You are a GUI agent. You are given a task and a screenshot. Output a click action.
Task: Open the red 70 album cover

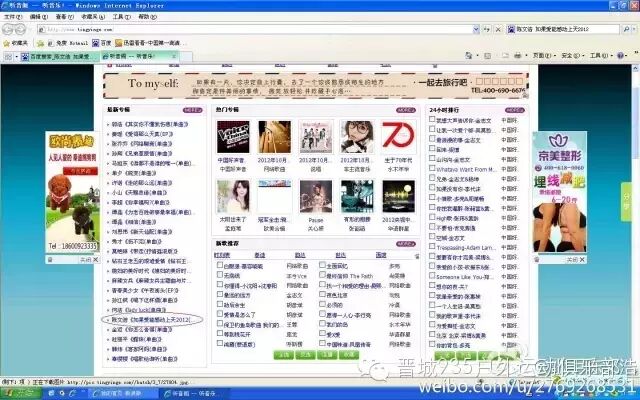[x=398, y=137]
